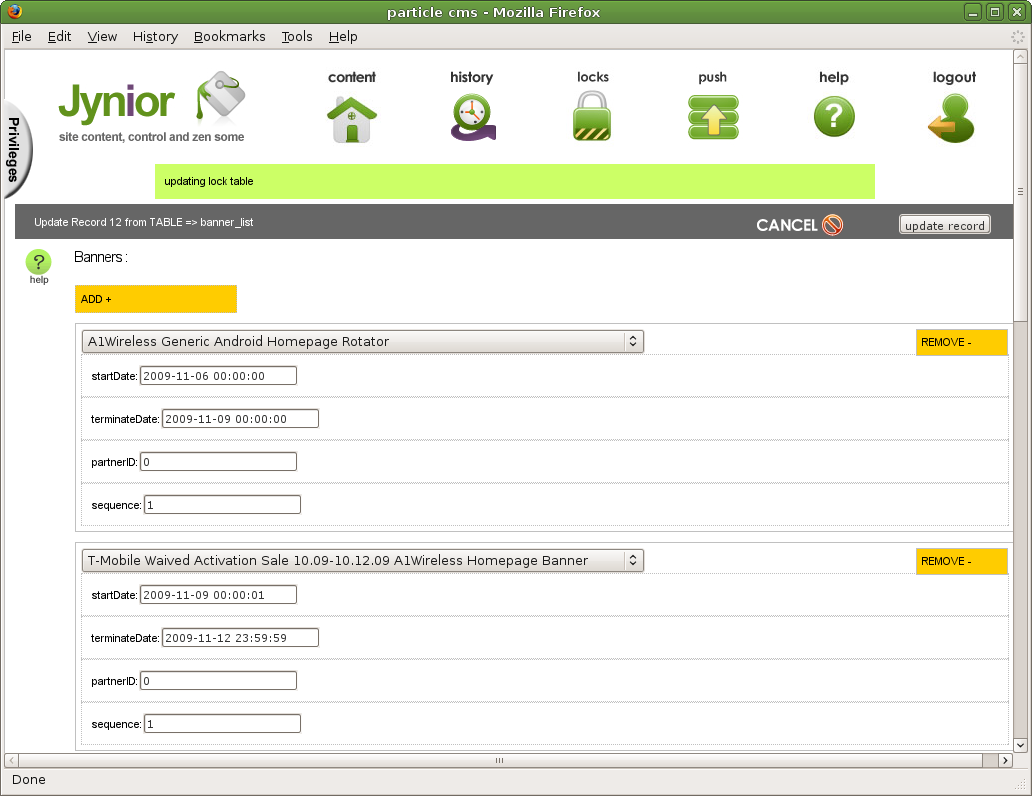
Task: Remove the A1Wireless Generic Android banner entry
Action: pos(961,342)
